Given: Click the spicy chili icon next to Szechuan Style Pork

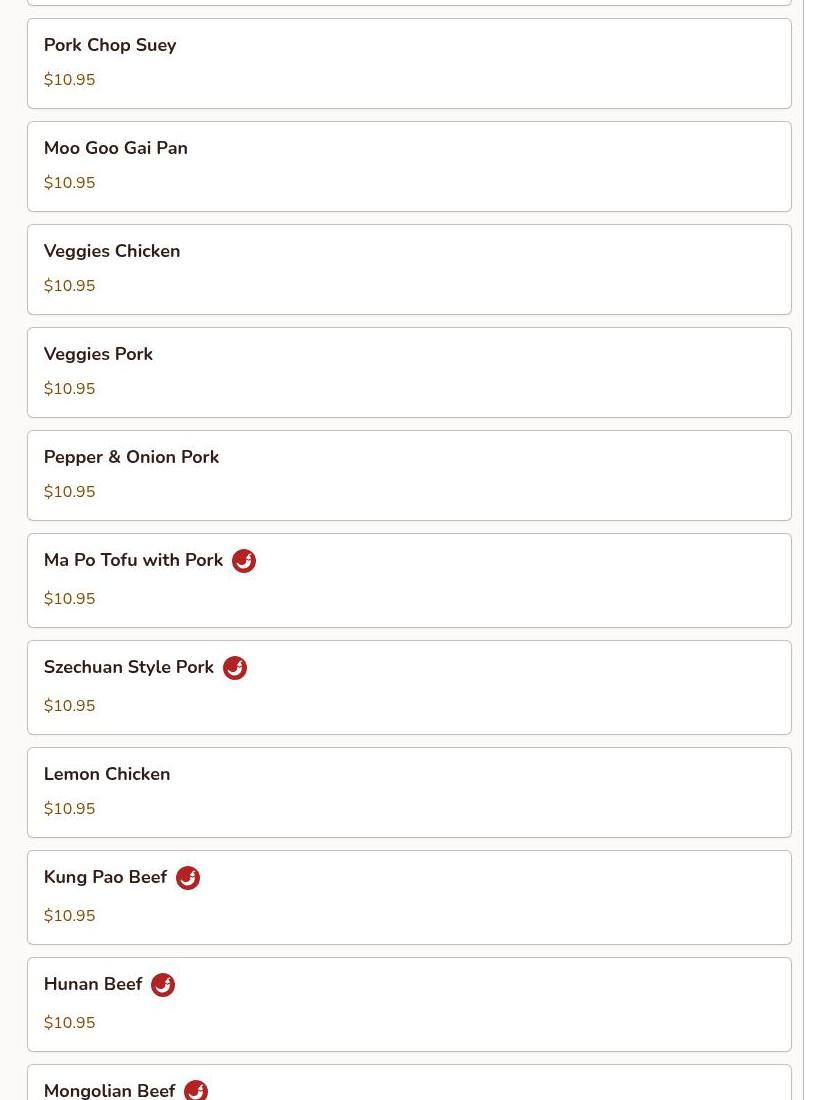Looking at the screenshot, I should [x=235, y=668].
